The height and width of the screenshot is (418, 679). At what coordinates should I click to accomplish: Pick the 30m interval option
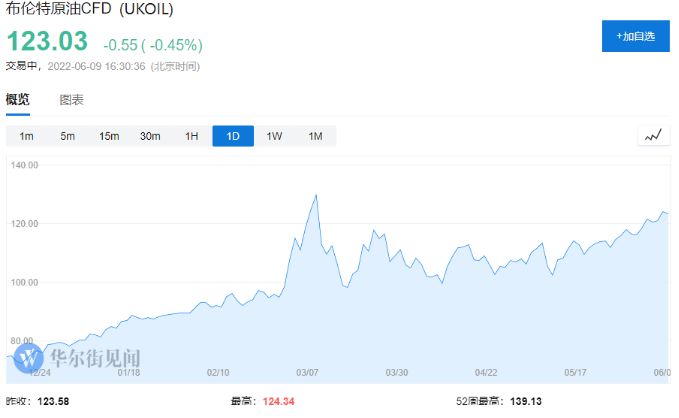point(150,136)
